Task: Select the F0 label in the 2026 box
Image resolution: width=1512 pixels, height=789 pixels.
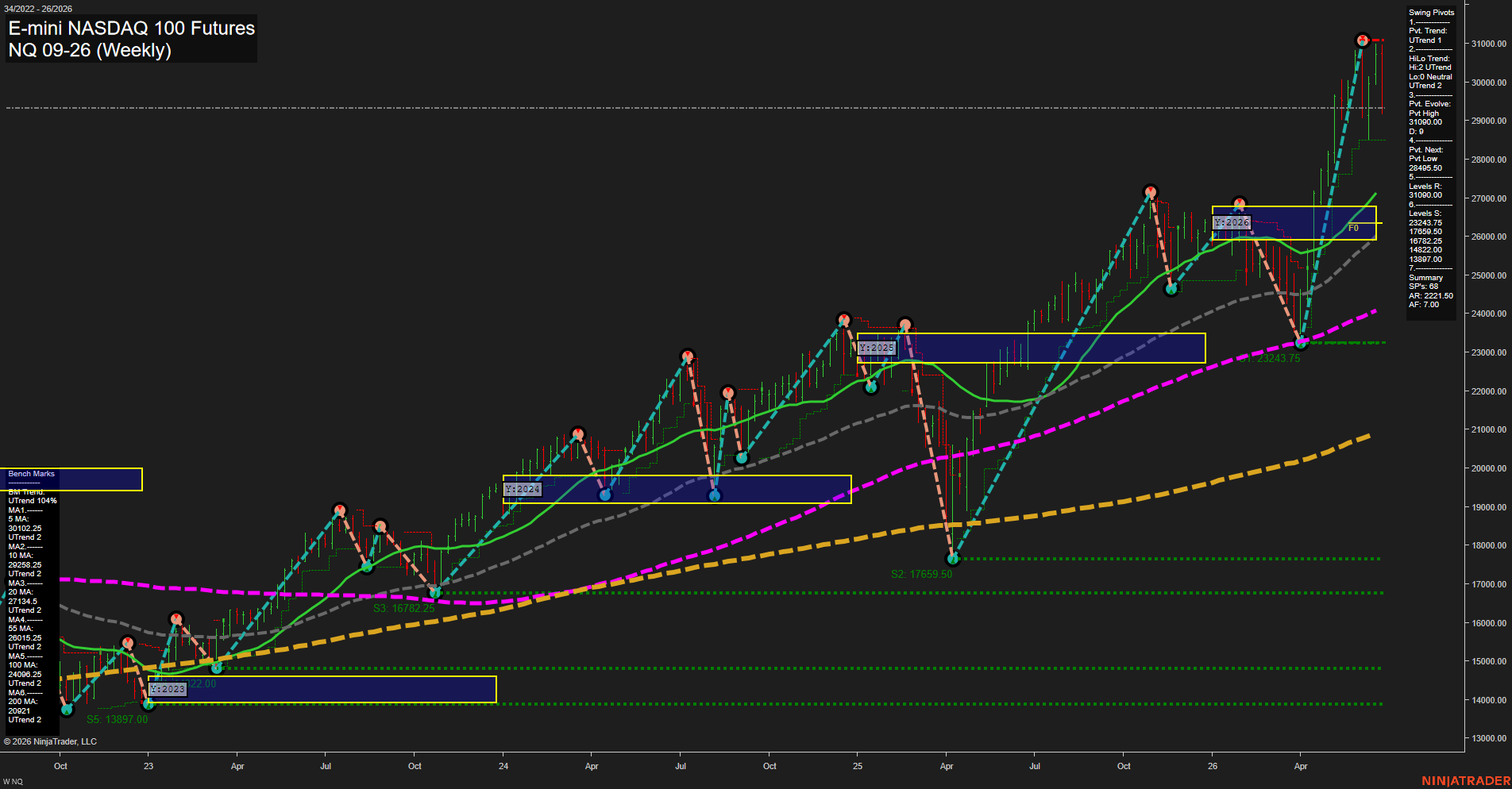Action: click(1353, 229)
